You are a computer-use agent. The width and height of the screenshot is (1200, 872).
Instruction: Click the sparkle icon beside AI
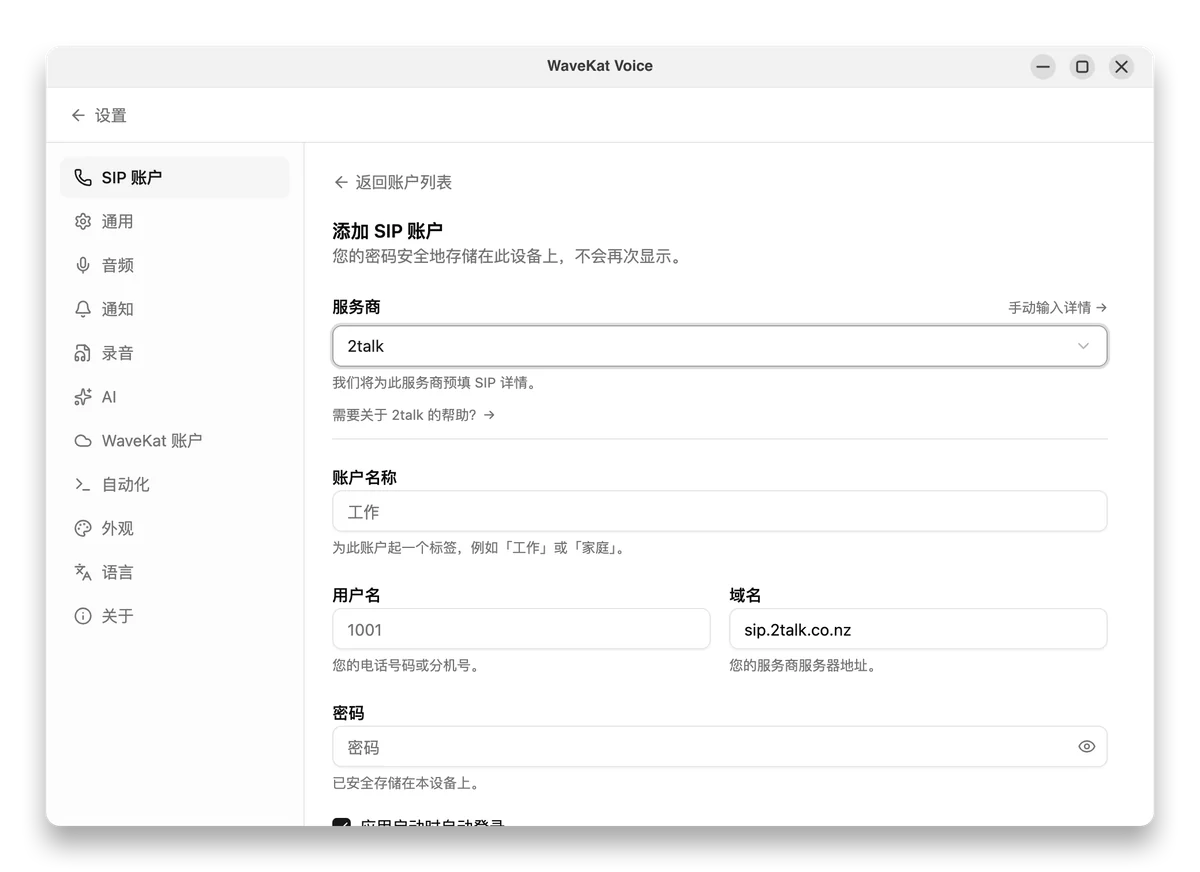tap(83, 397)
